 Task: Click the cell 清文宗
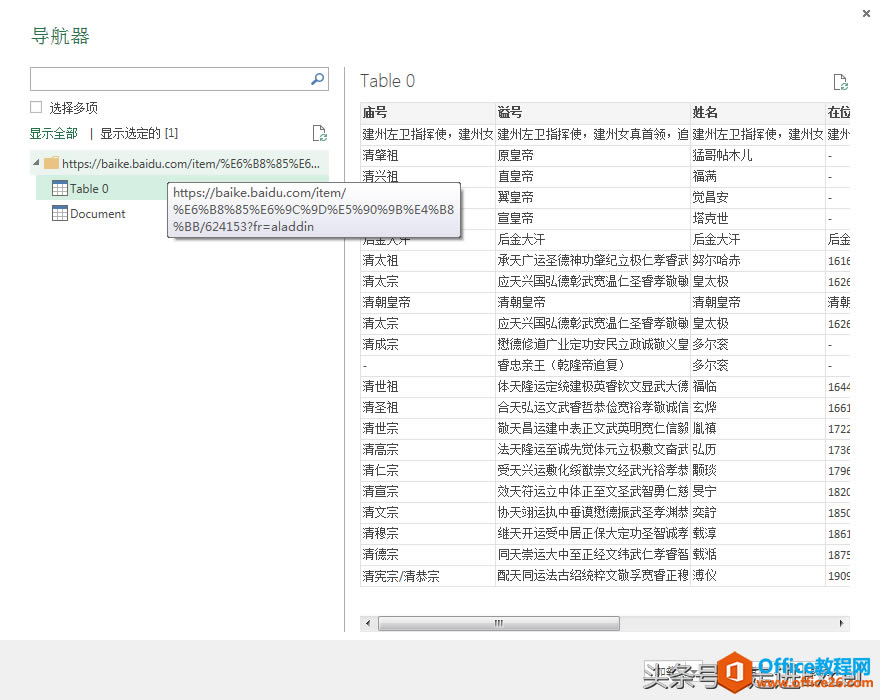point(428,513)
